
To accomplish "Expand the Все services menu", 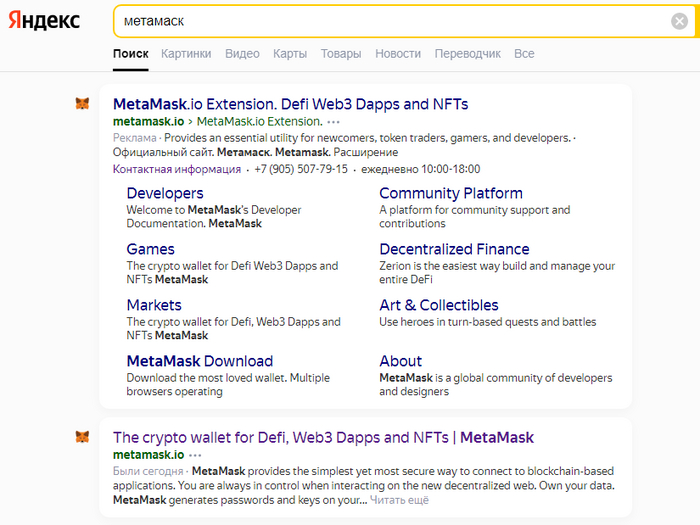I will coord(524,54).
